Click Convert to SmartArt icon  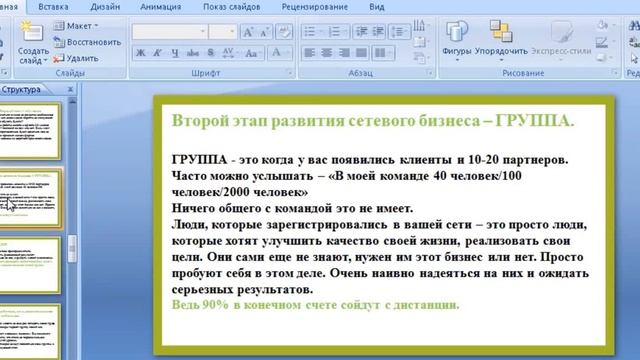[x=420, y=58]
